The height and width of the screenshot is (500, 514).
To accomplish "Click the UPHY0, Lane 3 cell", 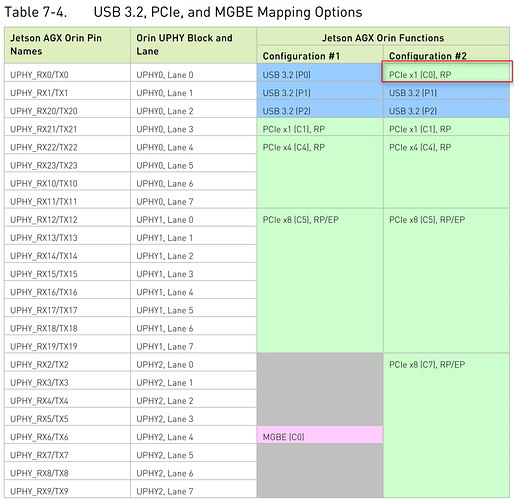I will point(193,127).
